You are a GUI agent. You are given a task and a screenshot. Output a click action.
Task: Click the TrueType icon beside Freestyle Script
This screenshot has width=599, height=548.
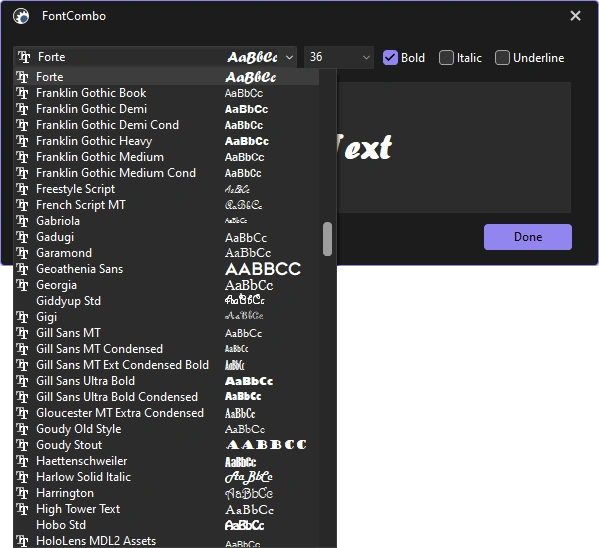pos(23,189)
